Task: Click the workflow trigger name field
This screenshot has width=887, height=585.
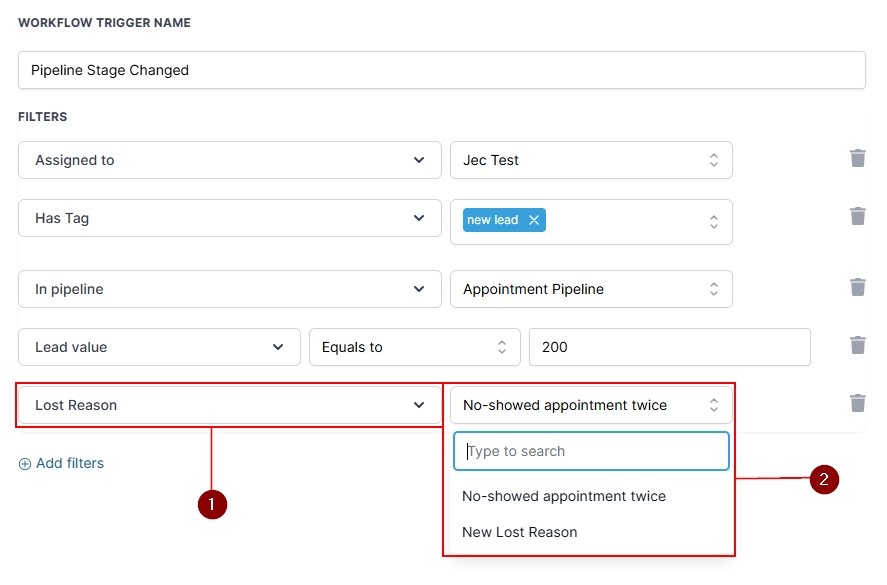Action: [441, 70]
